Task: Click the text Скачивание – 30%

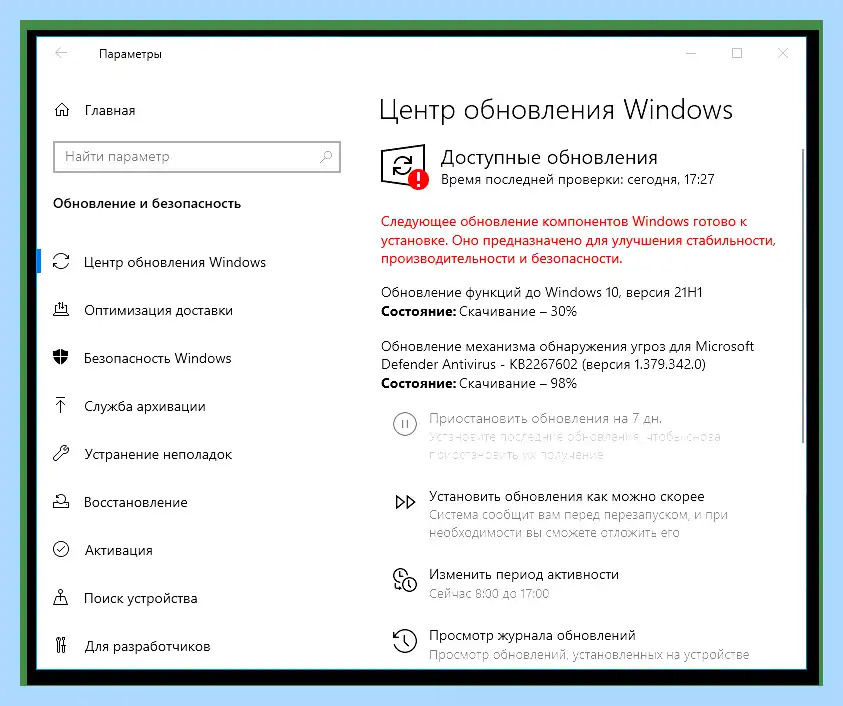Action: coord(517,311)
